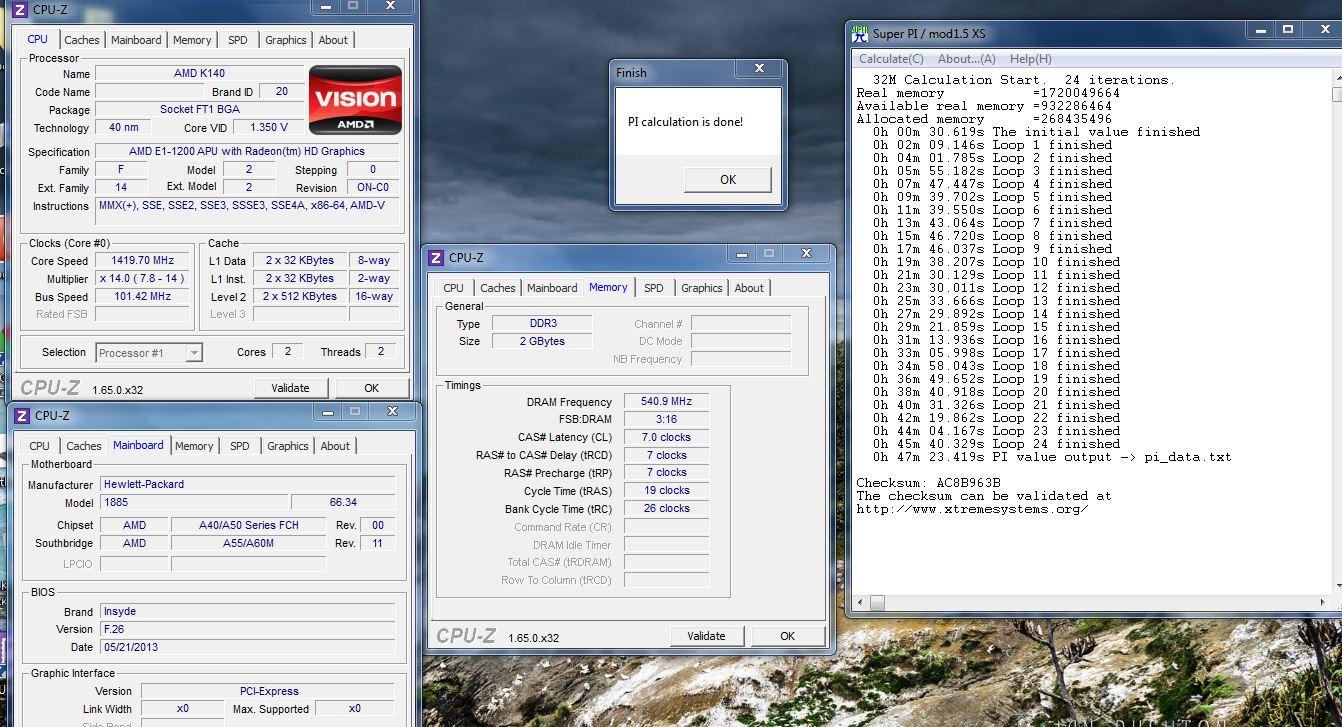Select Graphics tab in bottom-left CPU-Z window
Viewport: 1342px width, 727px height.
[x=288, y=446]
